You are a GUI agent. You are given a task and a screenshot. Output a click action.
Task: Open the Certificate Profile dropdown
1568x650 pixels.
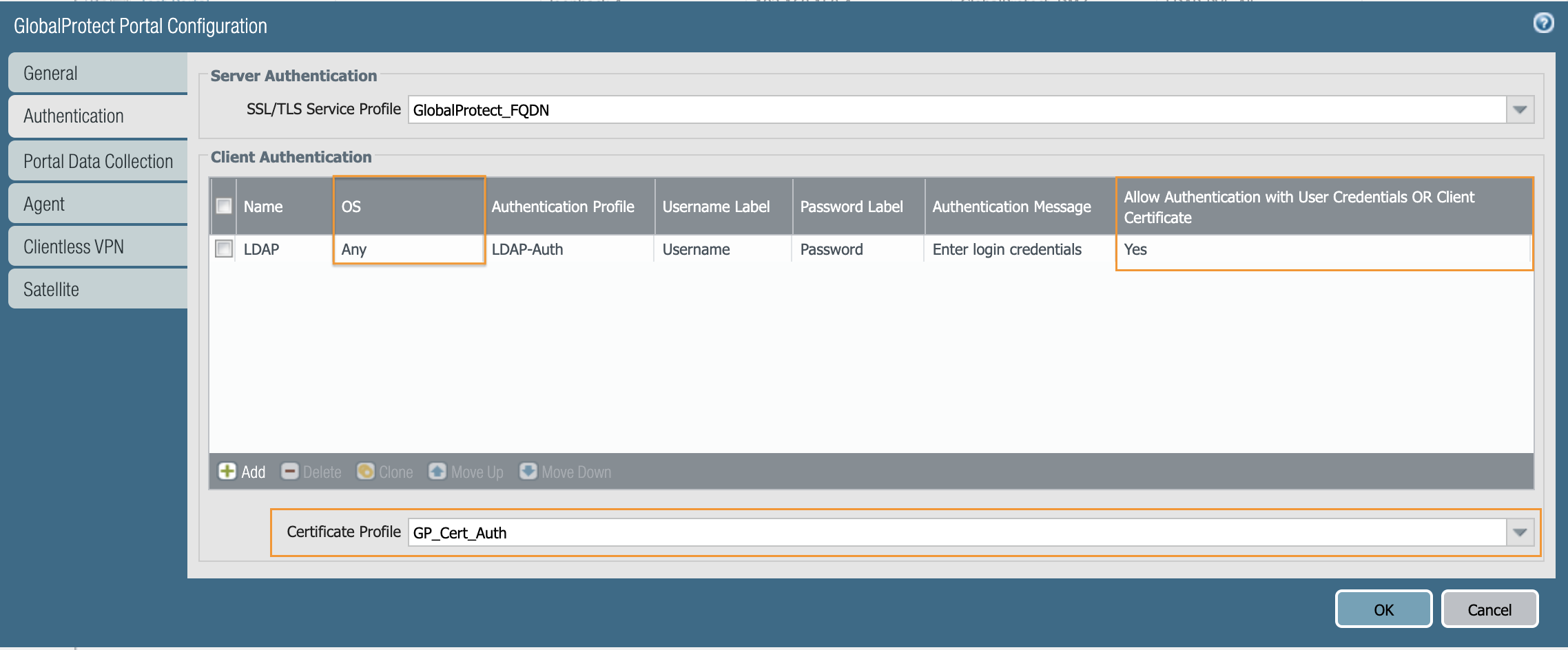(1521, 532)
